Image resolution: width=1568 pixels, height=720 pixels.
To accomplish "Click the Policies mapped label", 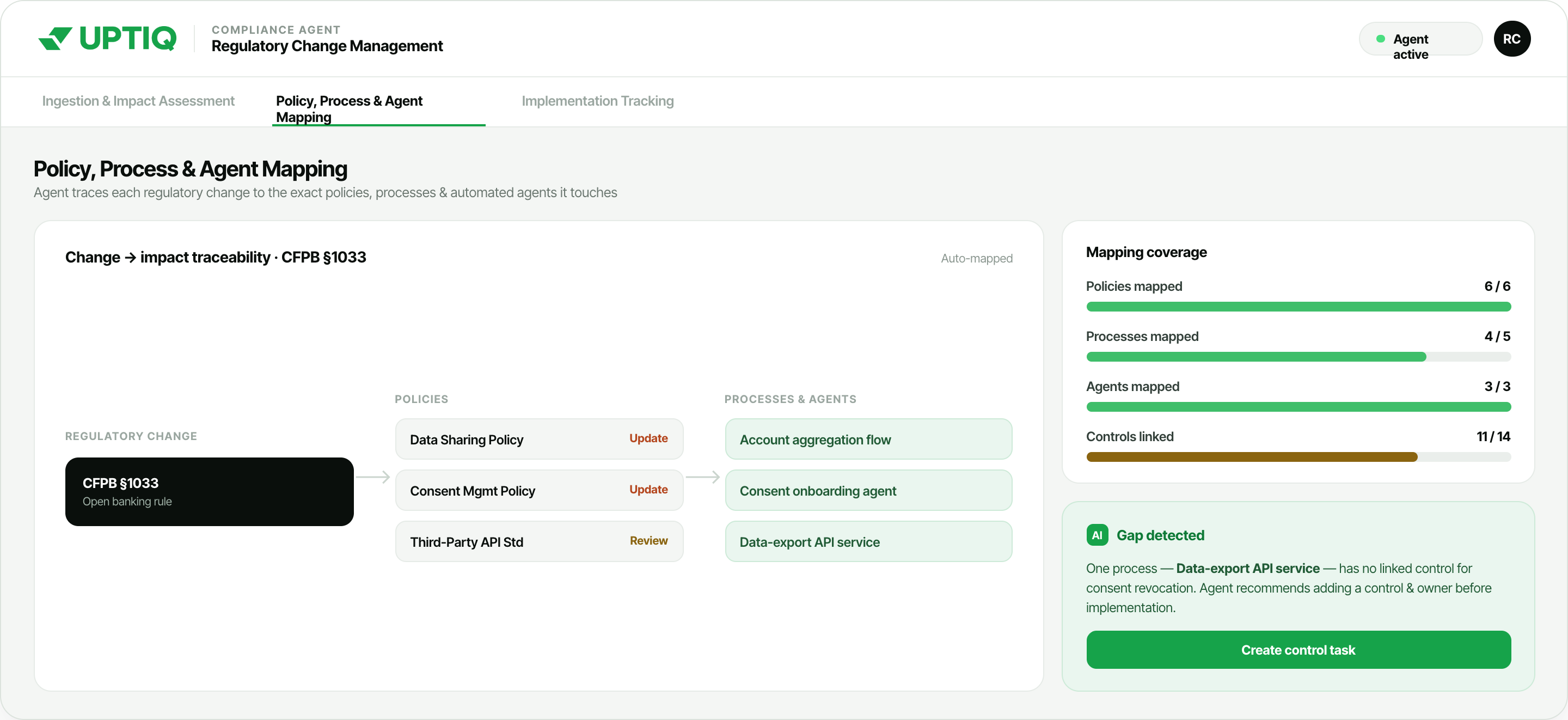I will [1134, 286].
